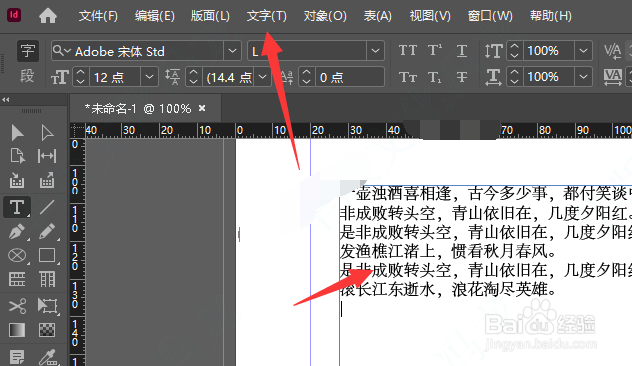Open the 文件(F) menu

click(98, 16)
